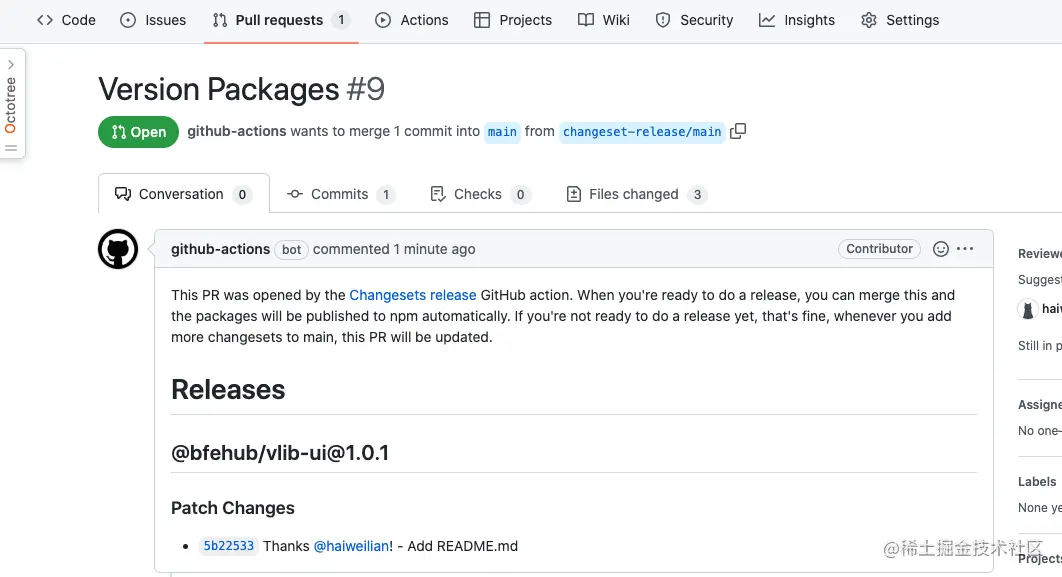
Task: Open the comment three-dot options menu
Action: tap(965, 249)
